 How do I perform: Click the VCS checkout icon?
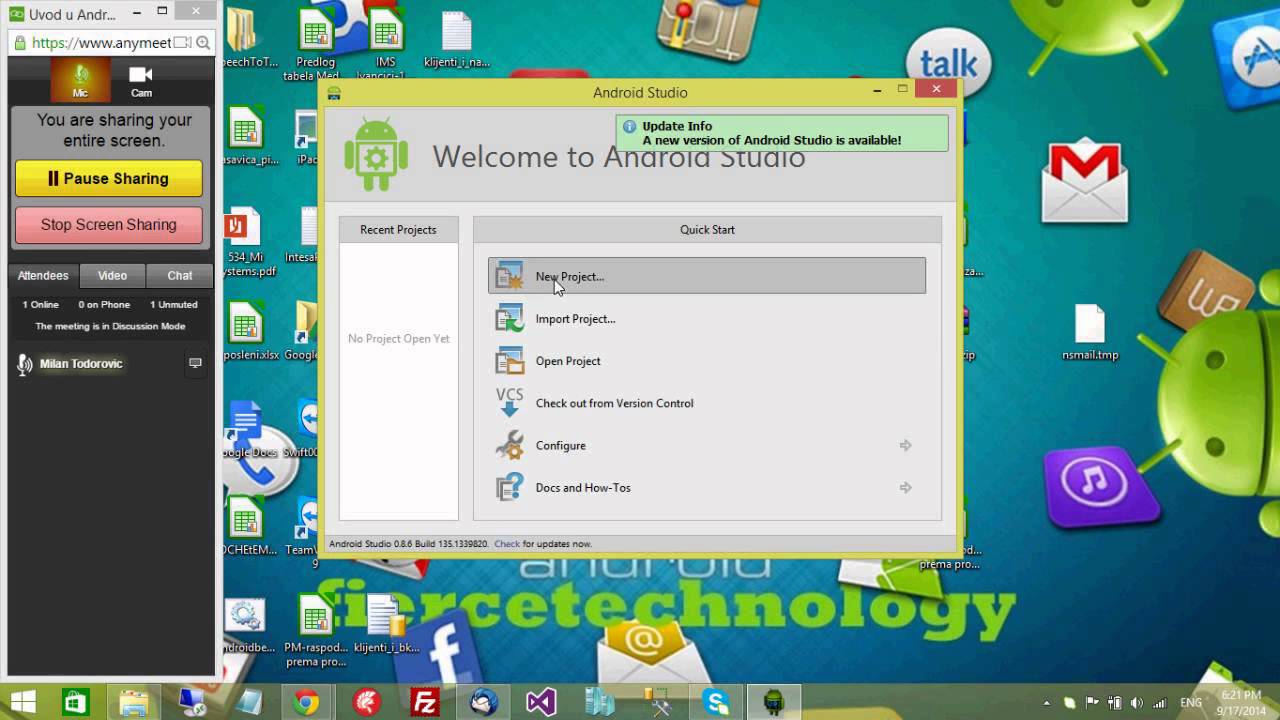click(x=510, y=402)
